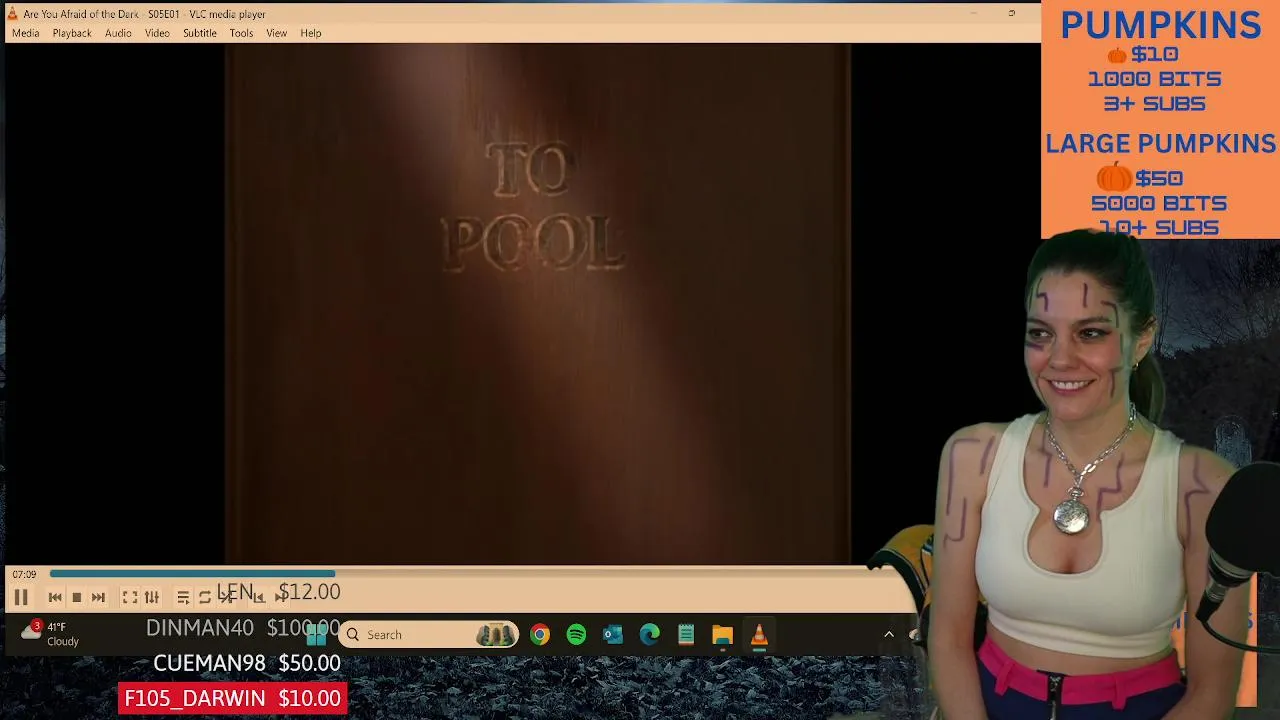Open the weather widget showing 41°F Cloudy
The image size is (1280, 720).
pyautogui.click(x=50, y=634)
